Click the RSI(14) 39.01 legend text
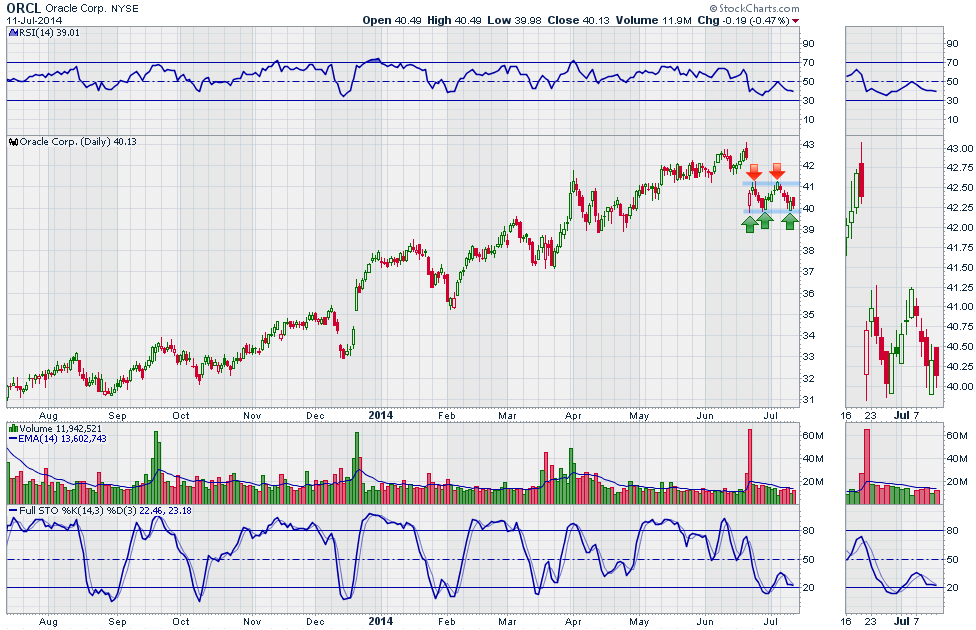Image resolution: width=976 pixels, height=630 pixels. pyautogui.click(x=49, y=33)
